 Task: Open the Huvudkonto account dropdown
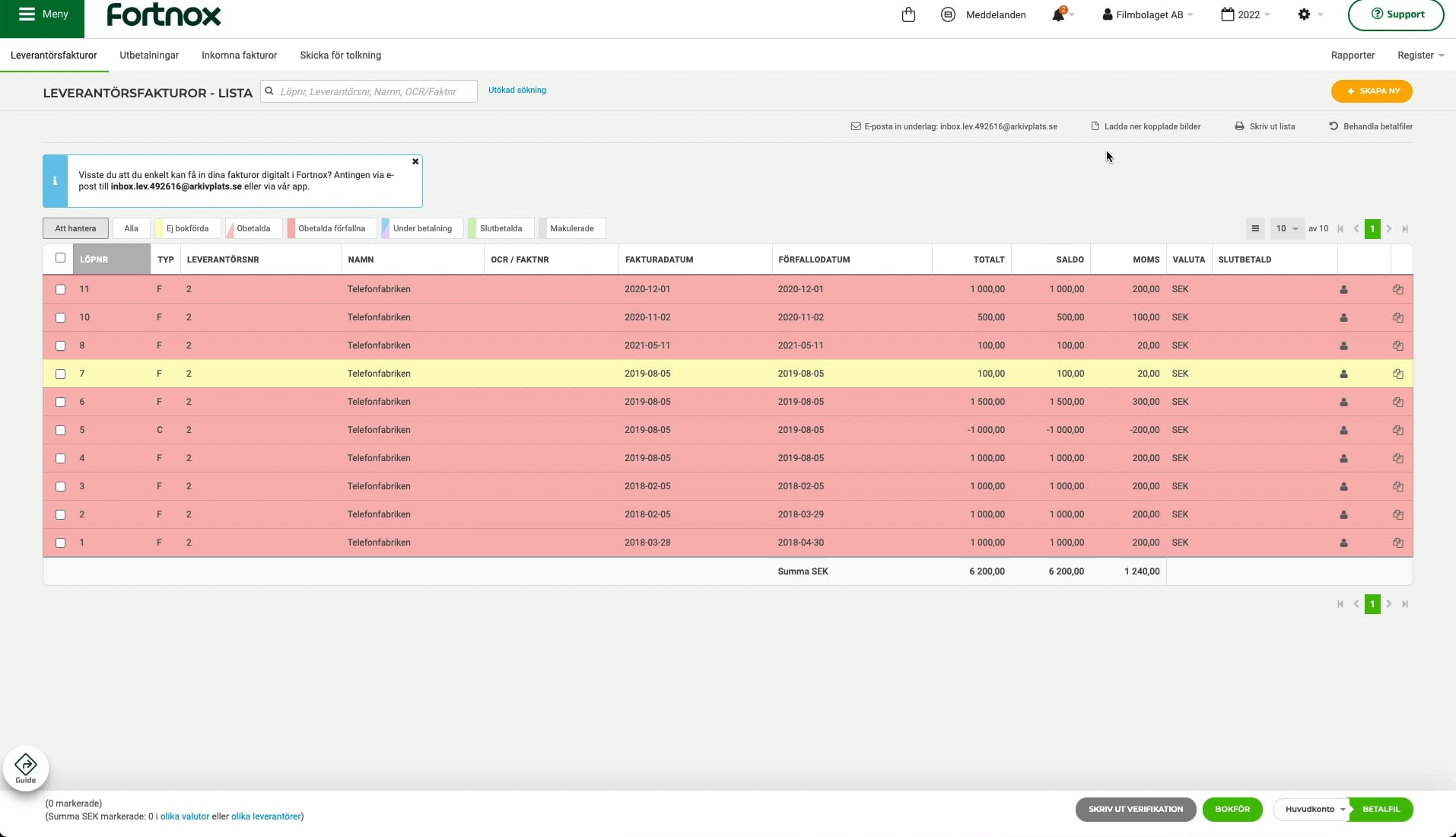[x=1311, y=810]
